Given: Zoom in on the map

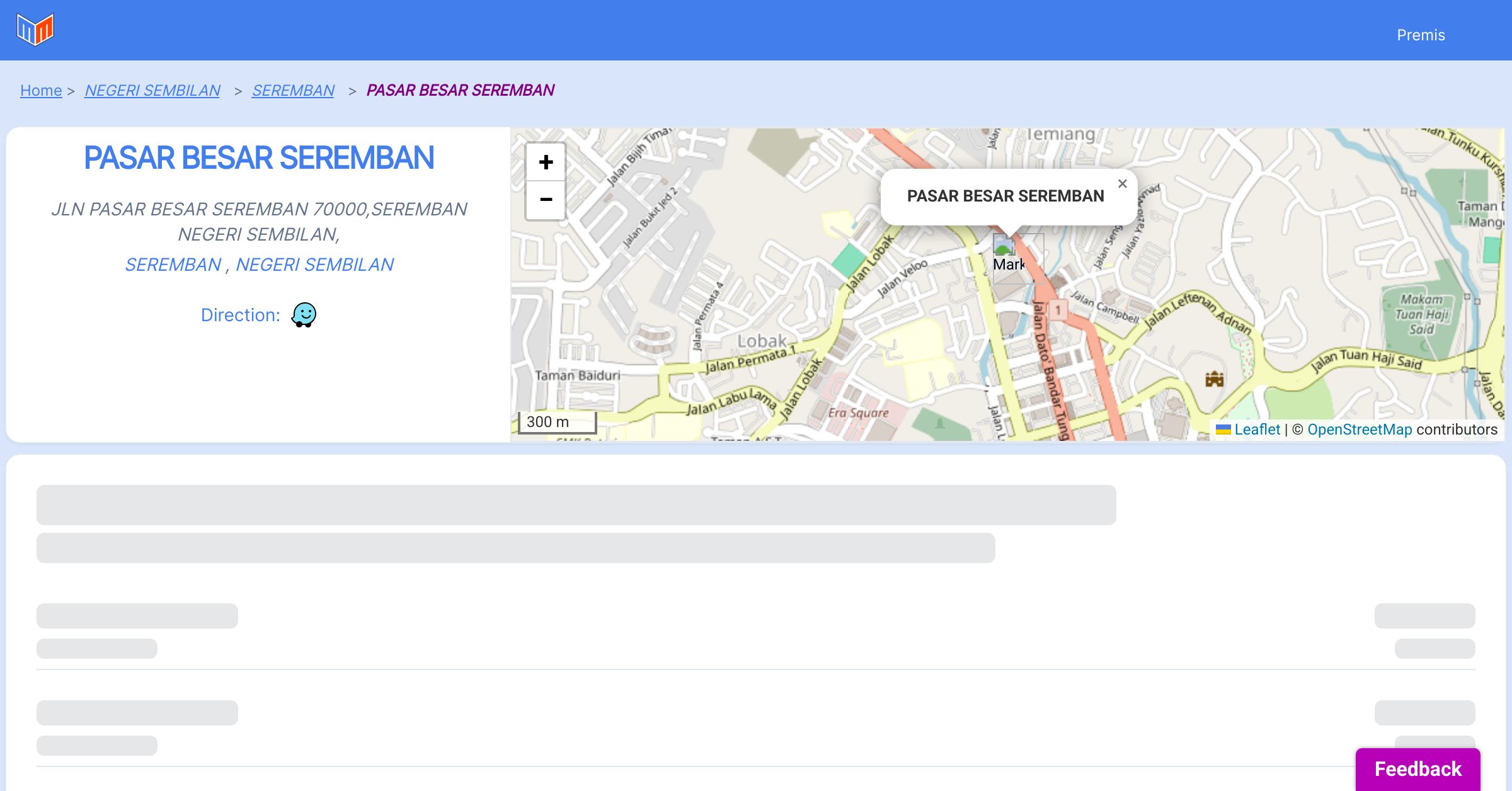Looking at the screenshot, I should pyautogui.click(x=546, y=162).
